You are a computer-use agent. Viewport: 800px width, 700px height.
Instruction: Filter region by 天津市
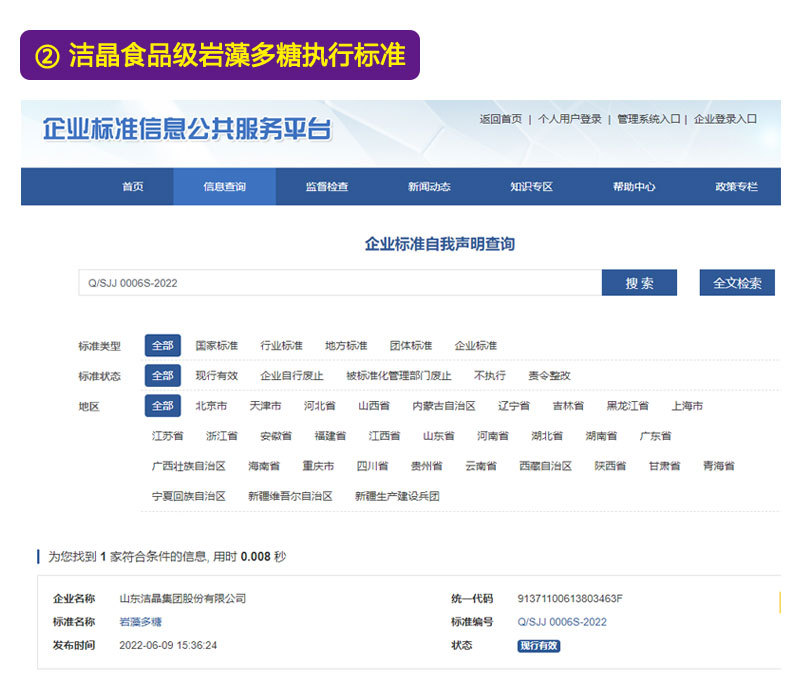[x=265, y=406]
